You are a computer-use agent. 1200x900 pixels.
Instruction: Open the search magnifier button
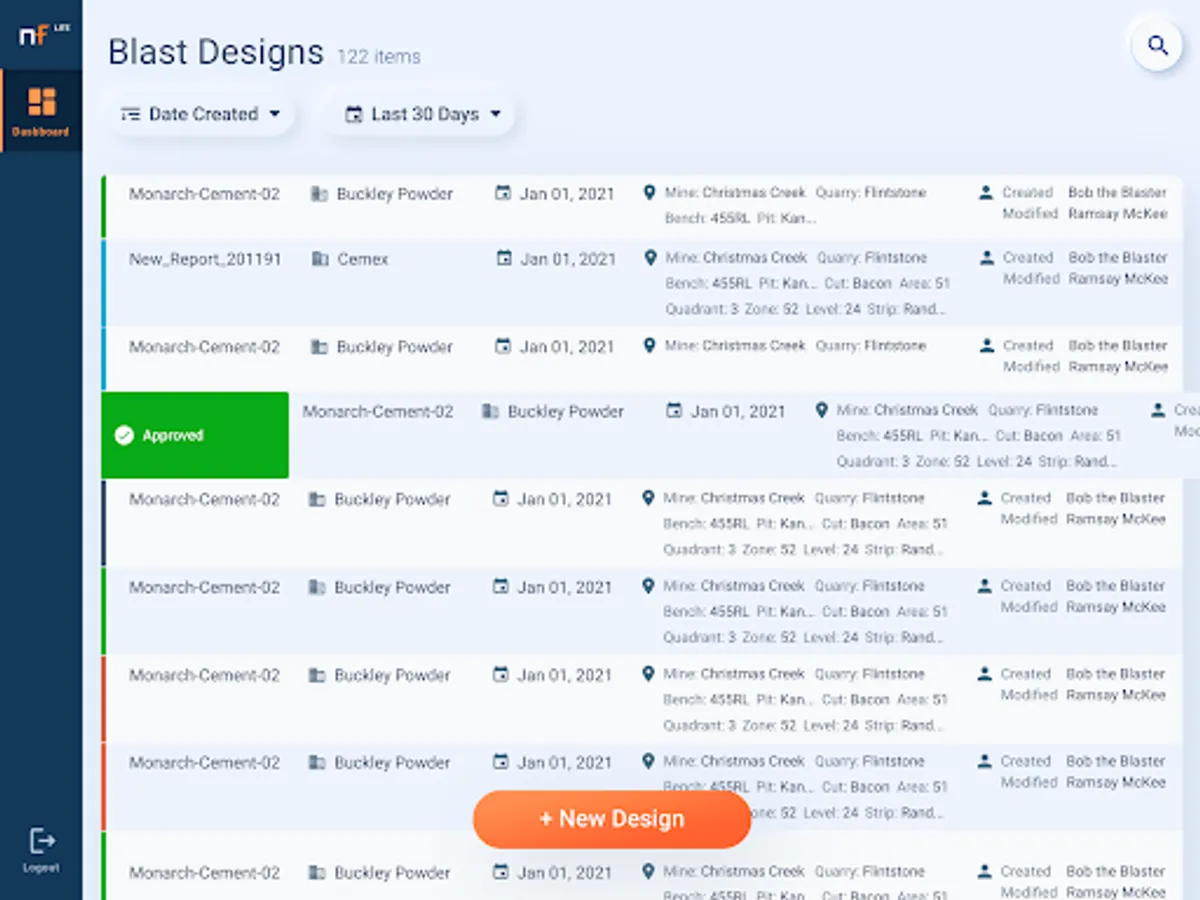pyautogui.click(x=1157, y=45)
